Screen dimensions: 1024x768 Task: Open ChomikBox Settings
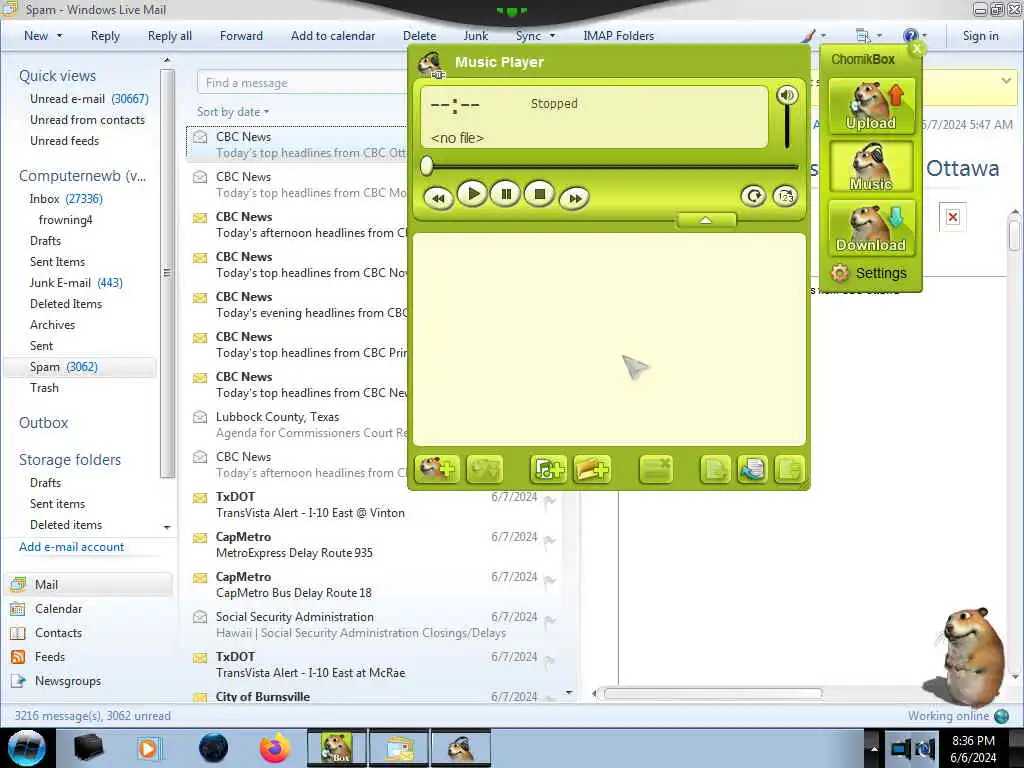[869, 273]
